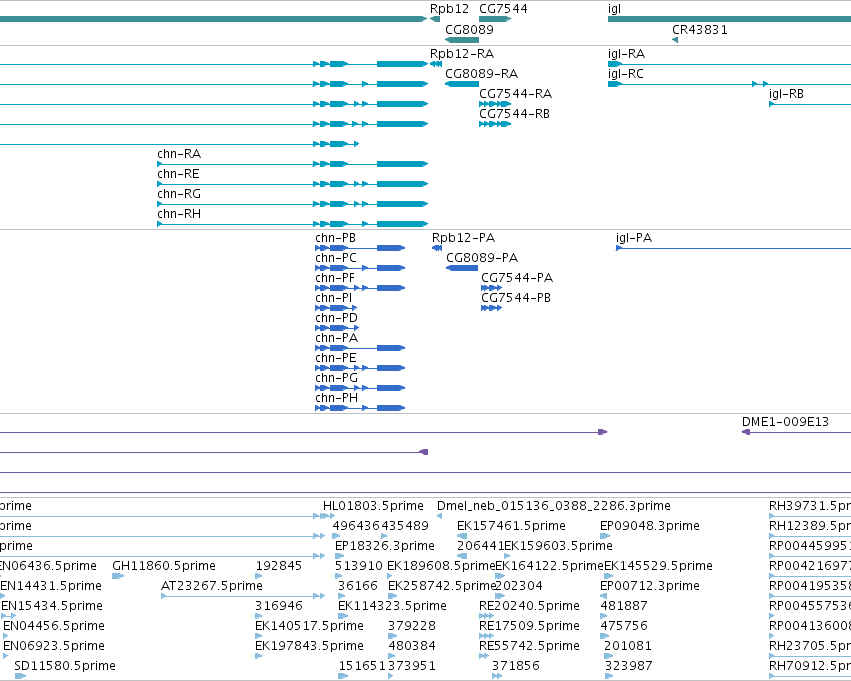The height and width of the screenshot is (681, 851).
Task: Select the CG8089-PA protein label
Action: [x=482, y=258]
